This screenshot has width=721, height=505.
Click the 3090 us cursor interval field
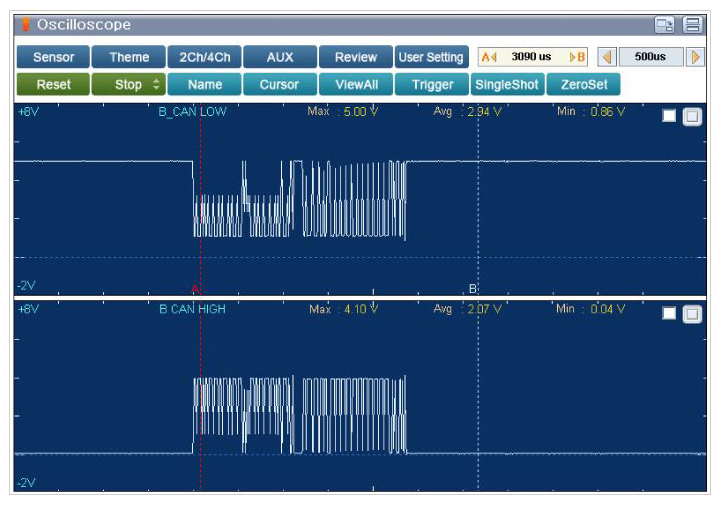point(532,57)
